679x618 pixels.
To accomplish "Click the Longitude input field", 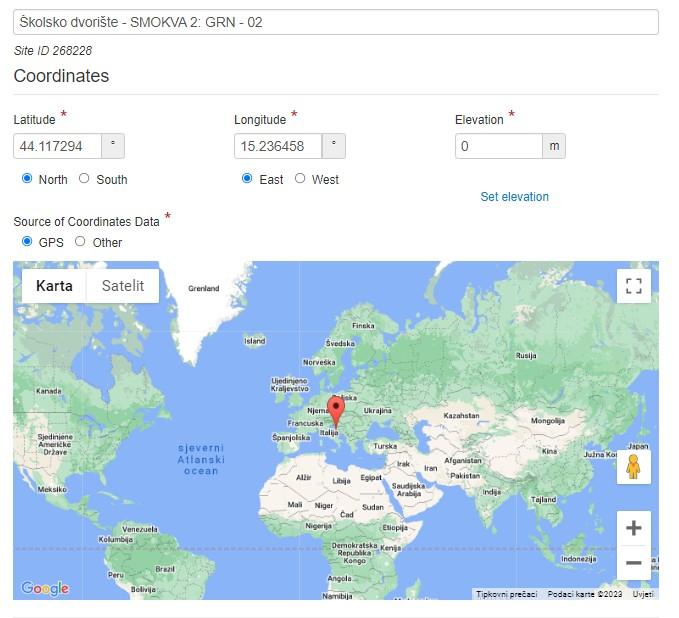I will pyautogui.click(x=277, y=146).
